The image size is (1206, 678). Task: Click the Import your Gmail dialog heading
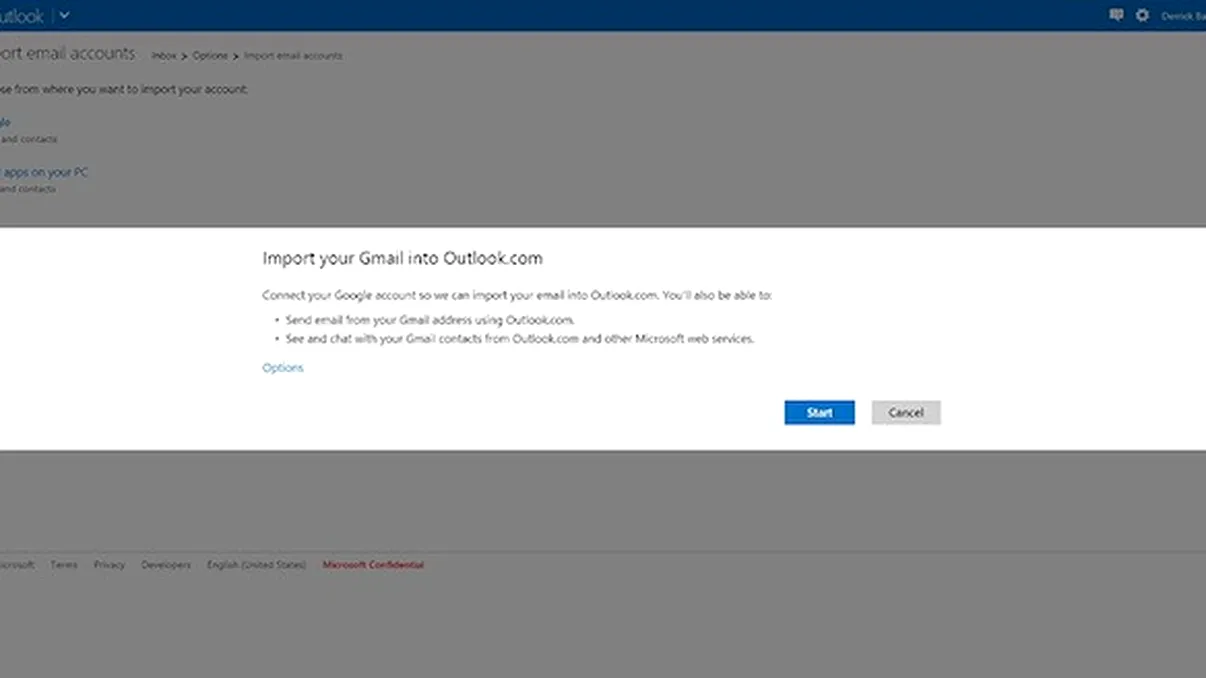coord(402,257)
